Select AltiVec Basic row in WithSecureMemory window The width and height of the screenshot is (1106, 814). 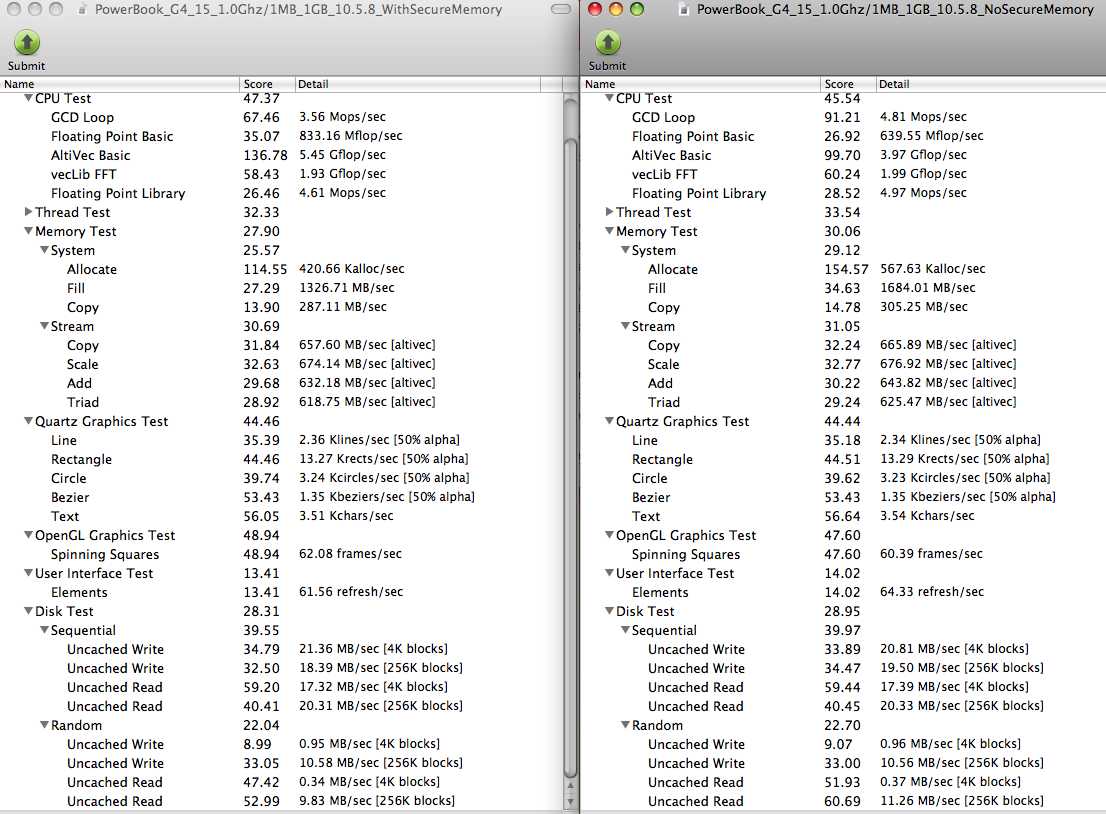281,155
